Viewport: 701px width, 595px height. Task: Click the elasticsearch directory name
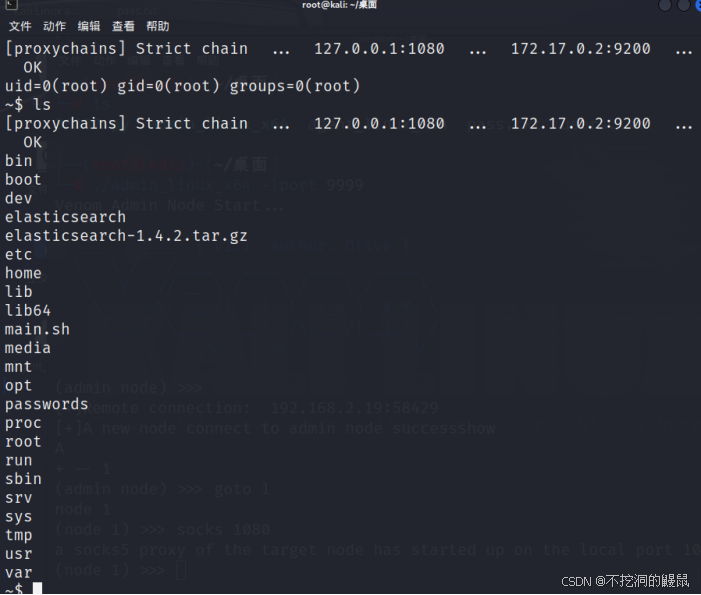click(x=65, y=217)
